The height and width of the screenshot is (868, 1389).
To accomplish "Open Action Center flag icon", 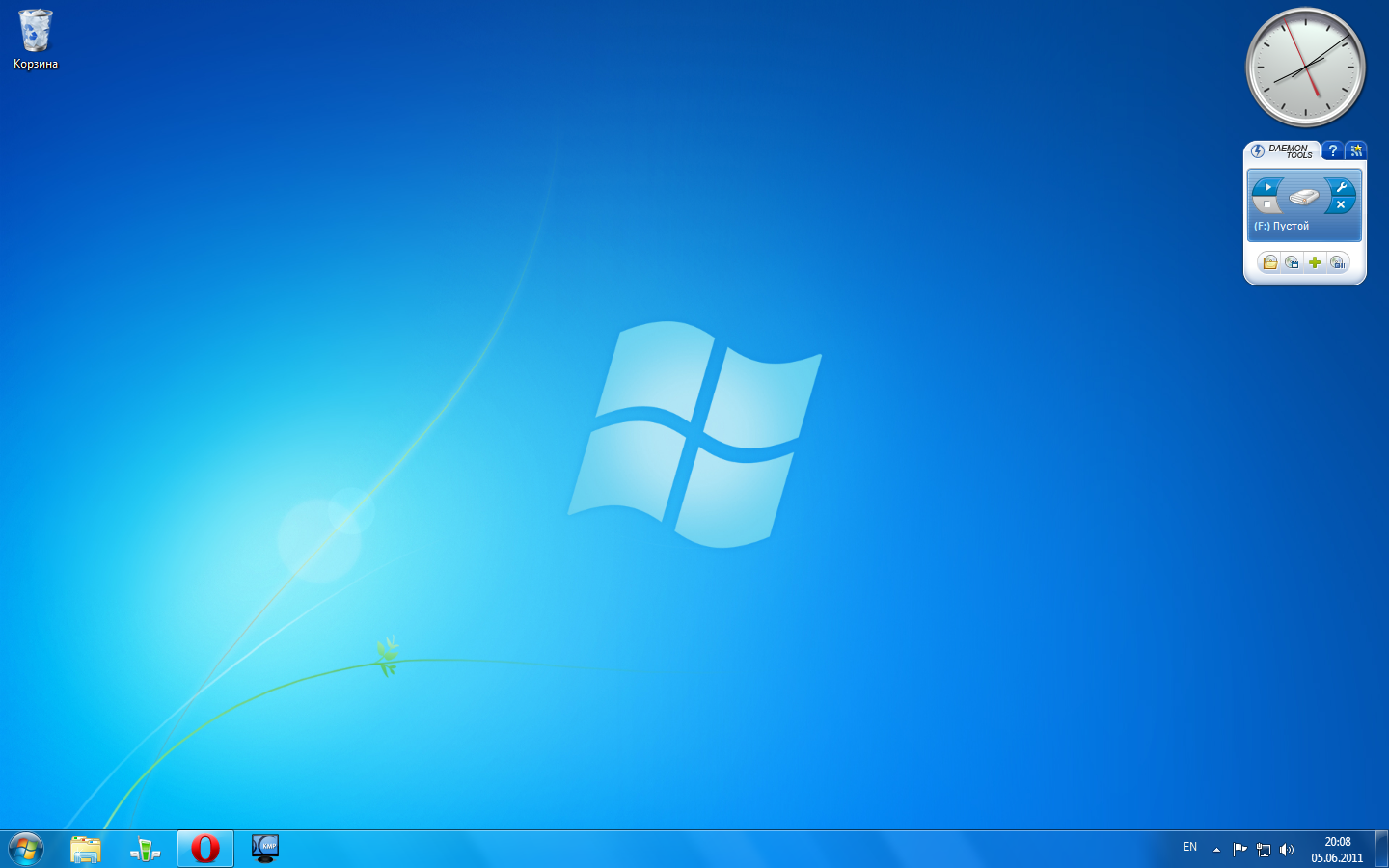I will pos(1239,850).
